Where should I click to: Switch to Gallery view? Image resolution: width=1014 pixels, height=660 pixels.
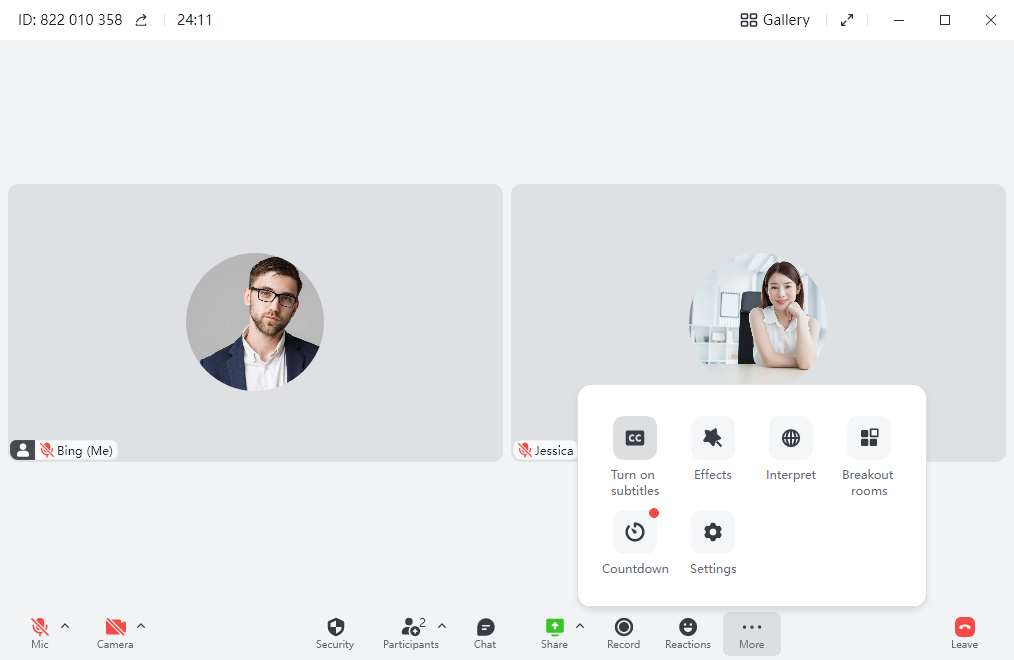[x=774, y=19]
